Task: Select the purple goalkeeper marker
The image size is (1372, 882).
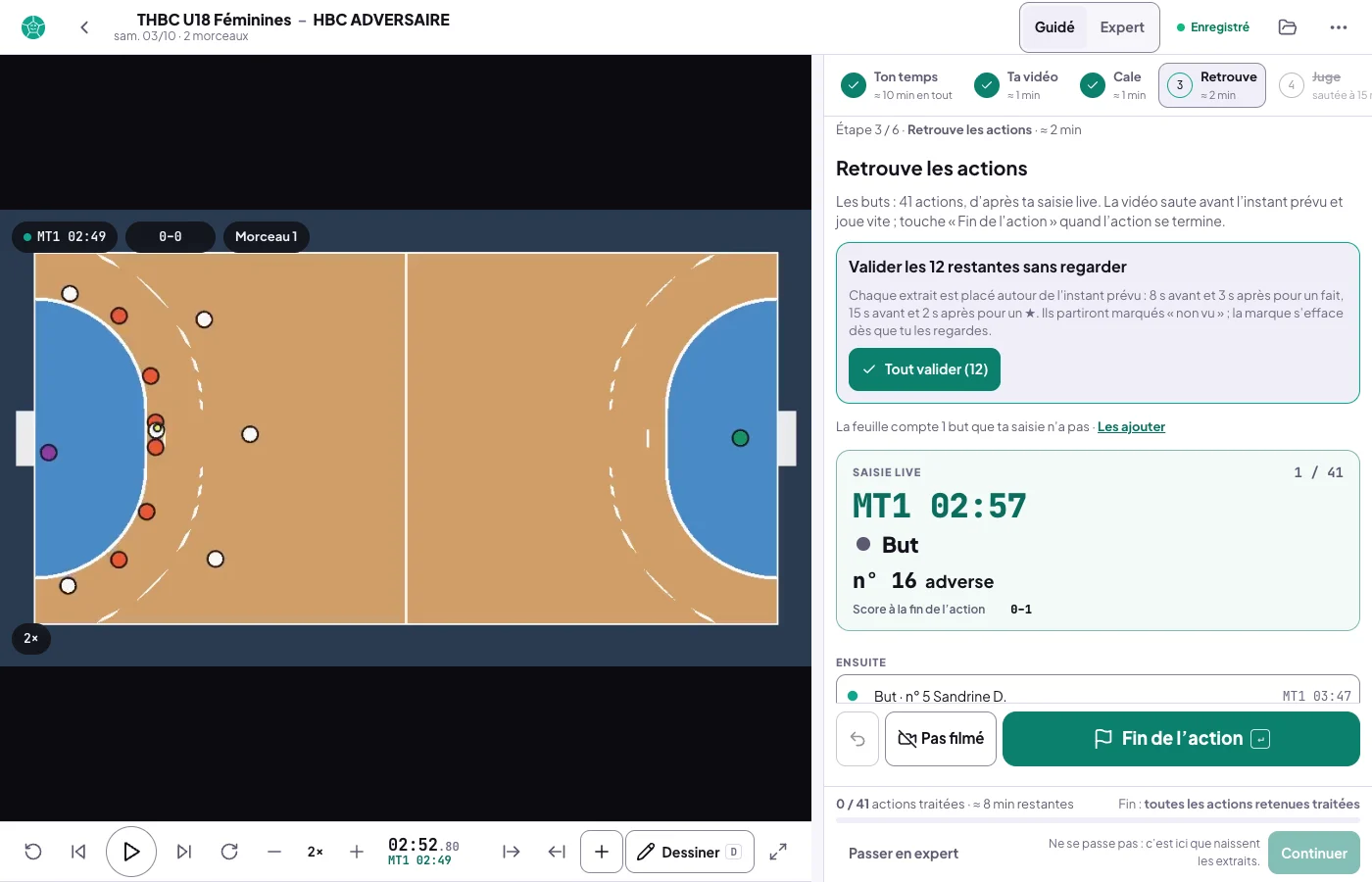Action: click(49, 453)
